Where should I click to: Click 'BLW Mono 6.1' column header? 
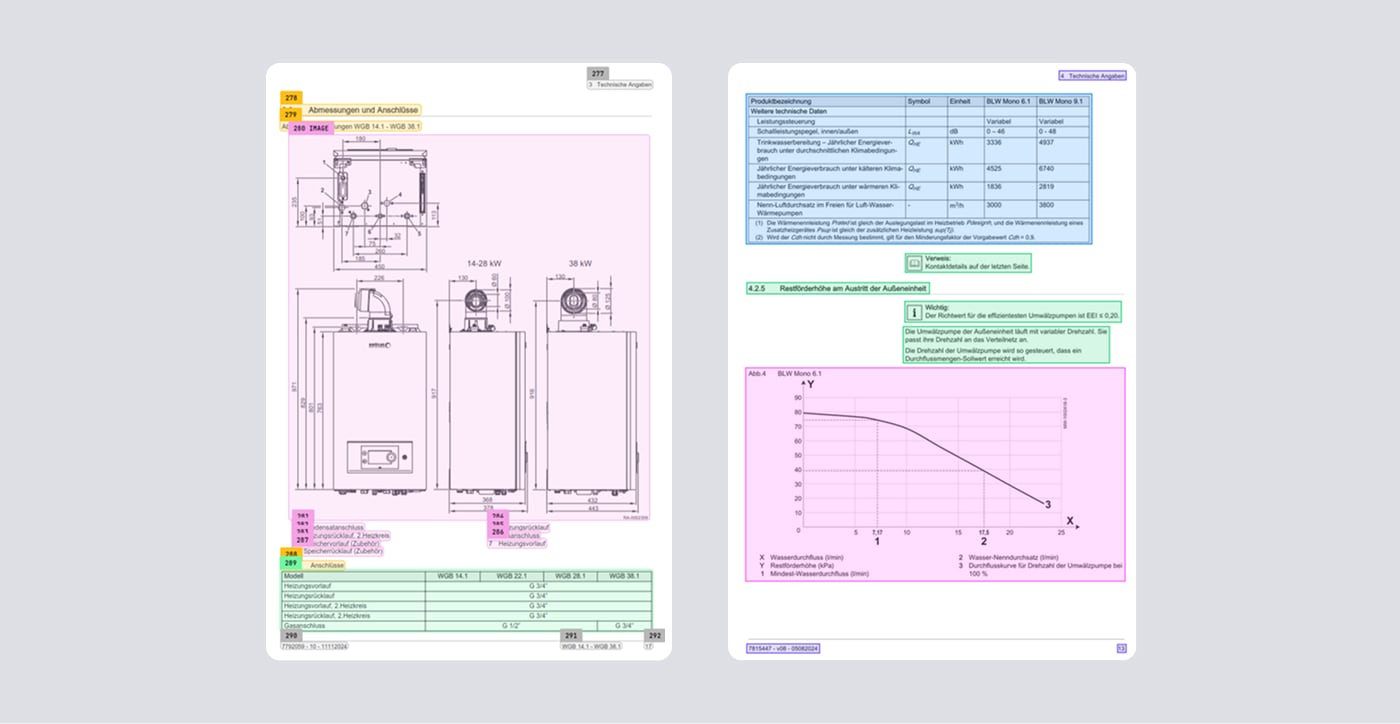[1008, 102]
